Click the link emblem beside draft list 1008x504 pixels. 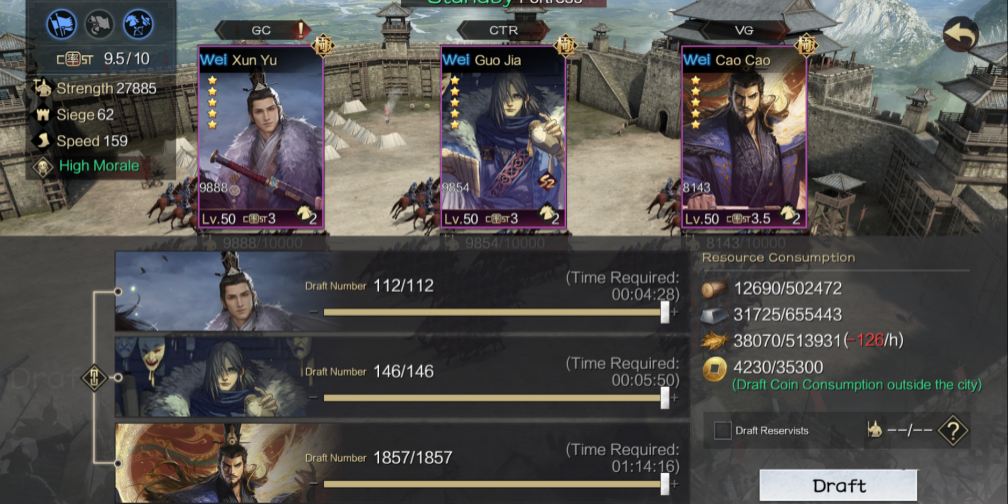[x=94, y=377]
